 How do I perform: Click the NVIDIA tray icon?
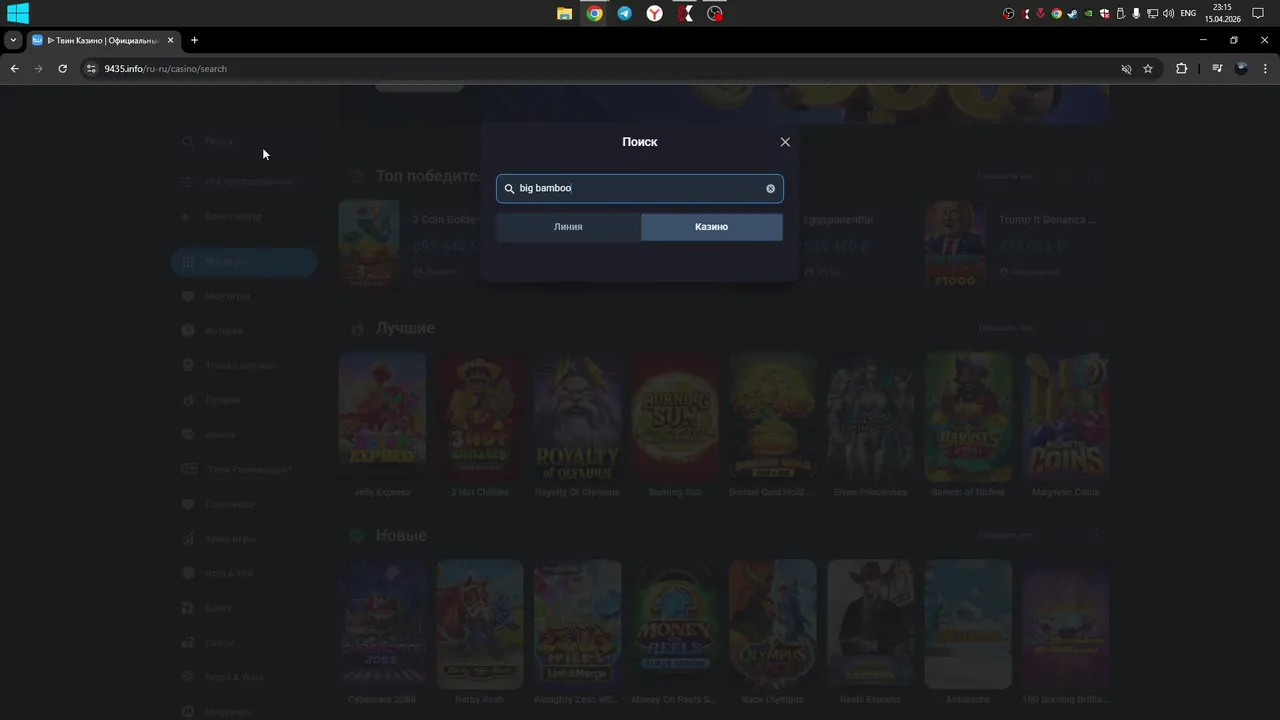point(1089,13)
